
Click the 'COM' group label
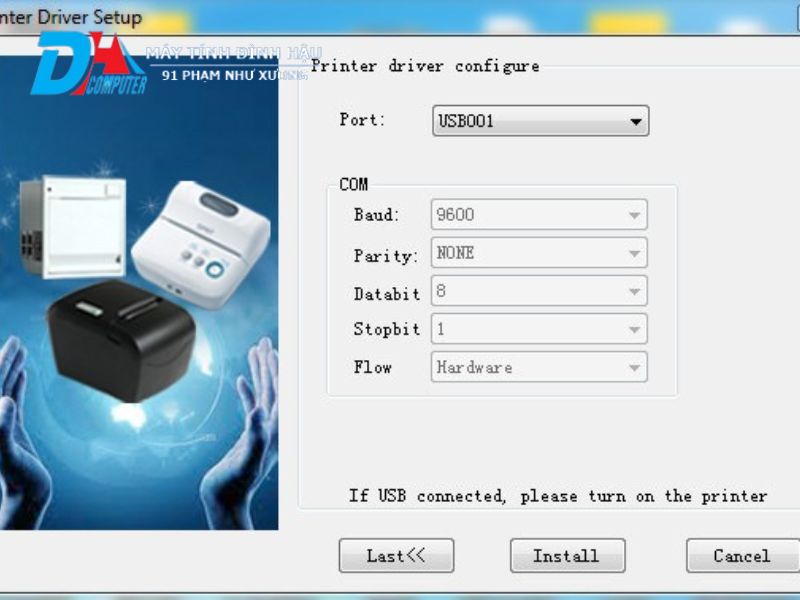click(354, 184)
